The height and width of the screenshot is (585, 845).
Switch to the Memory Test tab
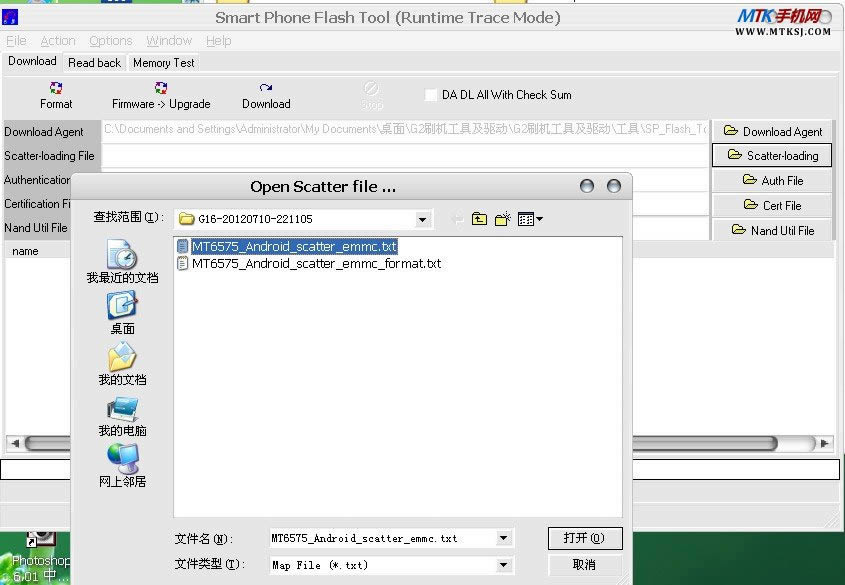pos(163,62)
